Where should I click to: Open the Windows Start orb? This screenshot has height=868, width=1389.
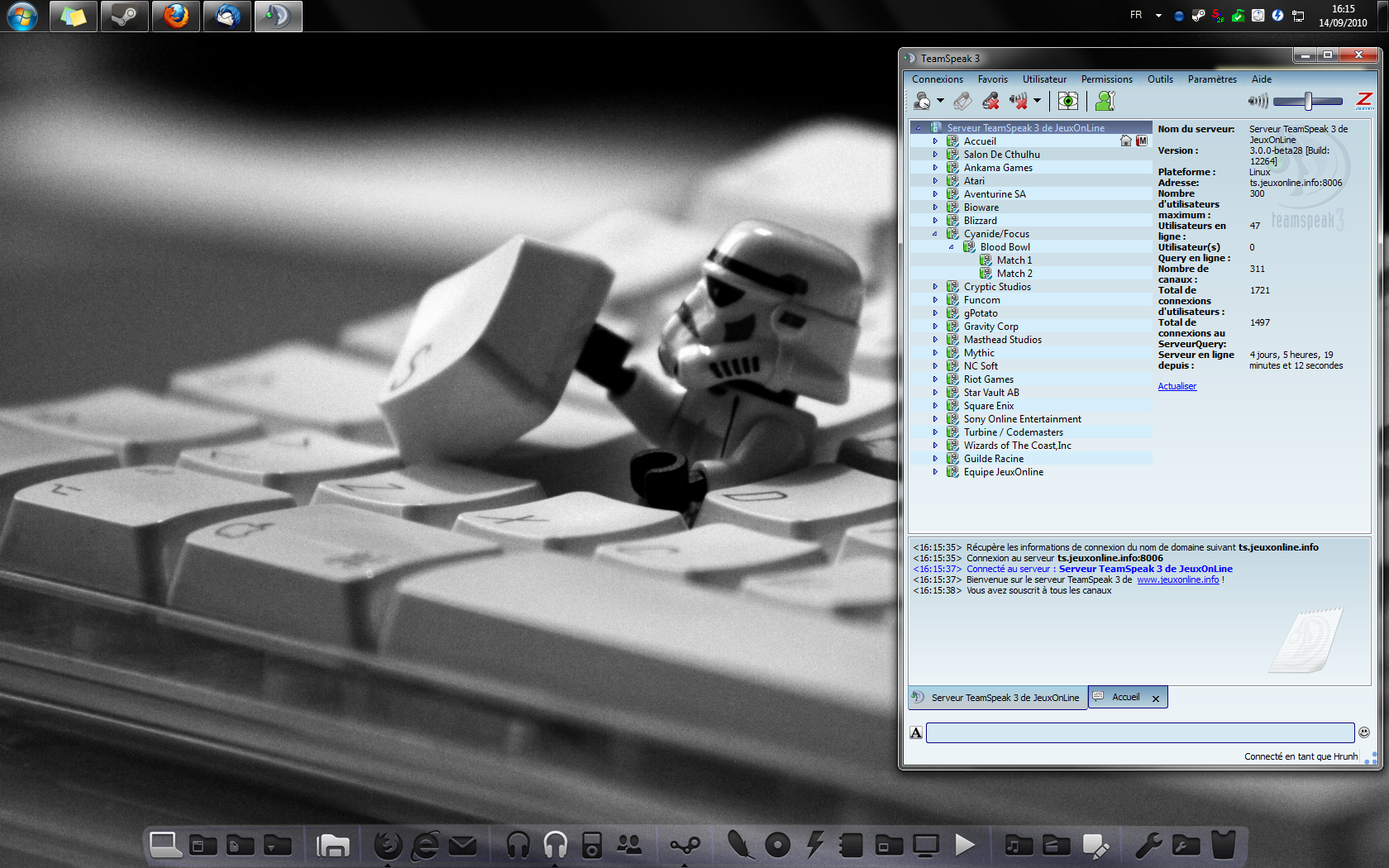22,17
